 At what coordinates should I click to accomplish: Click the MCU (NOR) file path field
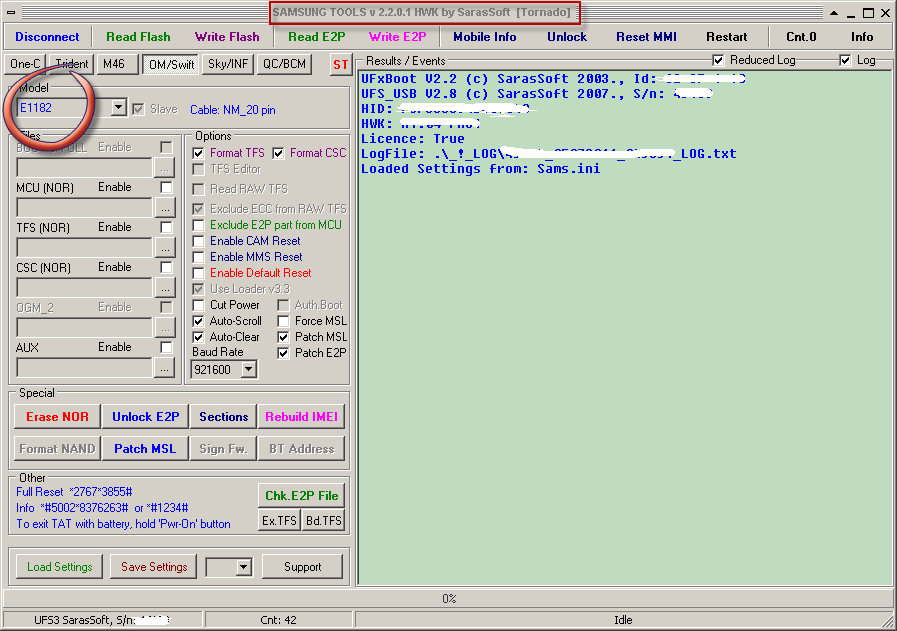point(85,208)
